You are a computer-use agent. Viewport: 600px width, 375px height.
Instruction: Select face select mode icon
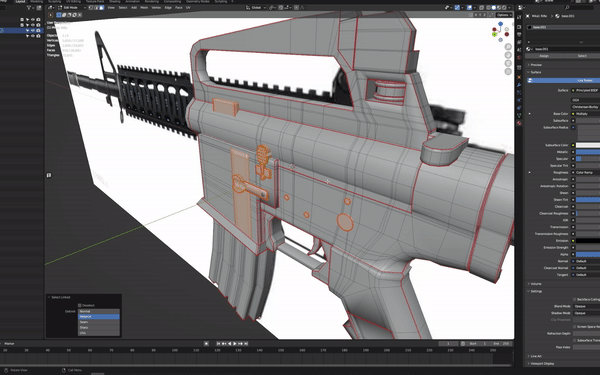click(101, 8)
